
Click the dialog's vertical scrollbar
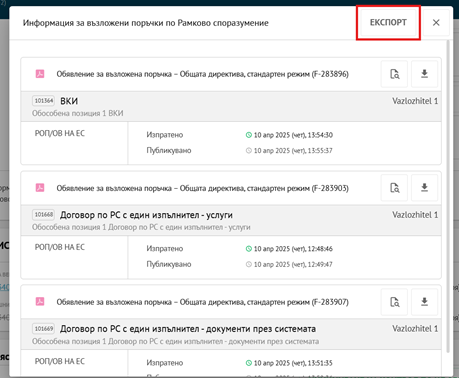pyautogui.click(x=448, y=197)
